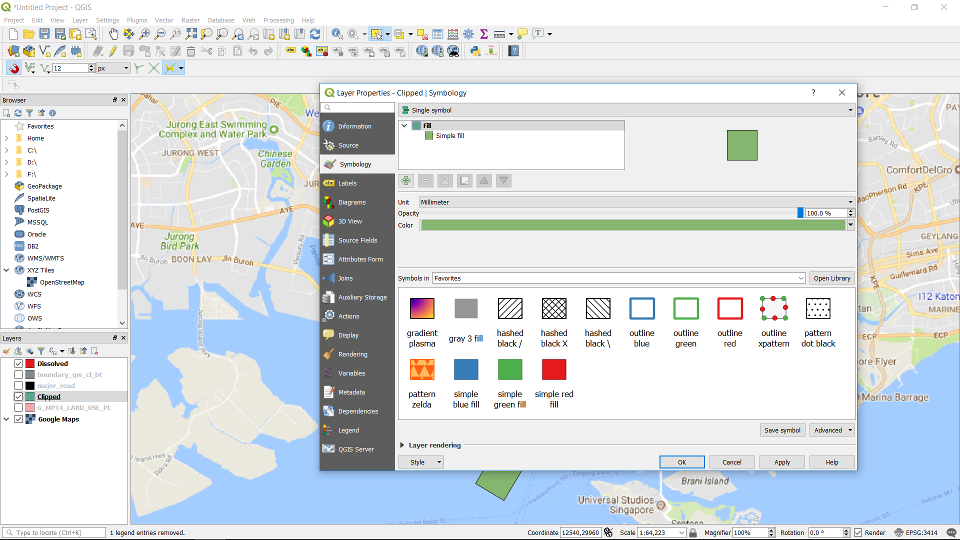Viewport: 960px width, 540px height.
Task: Click the Save symbol button
Action: click(782, 430)
